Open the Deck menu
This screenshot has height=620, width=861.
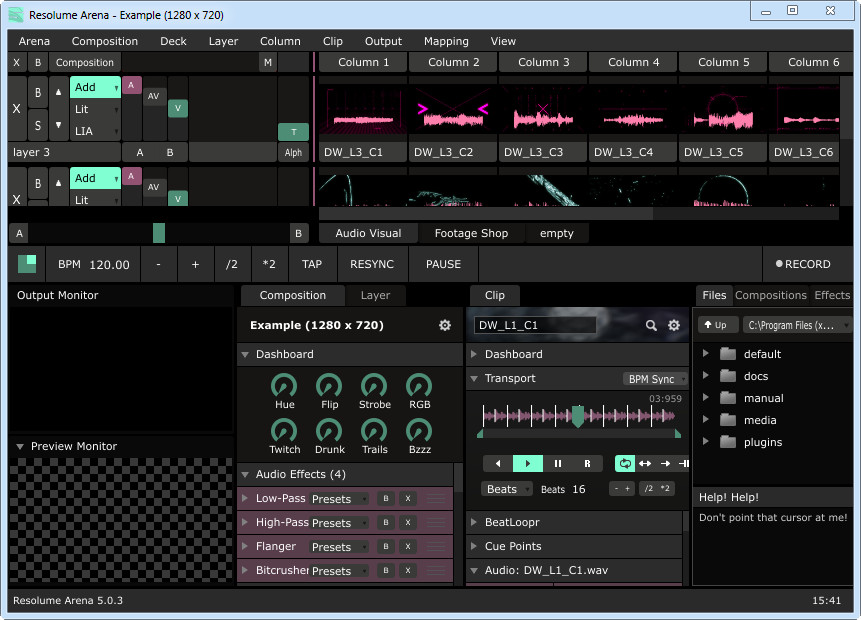(x=173, y=41)
